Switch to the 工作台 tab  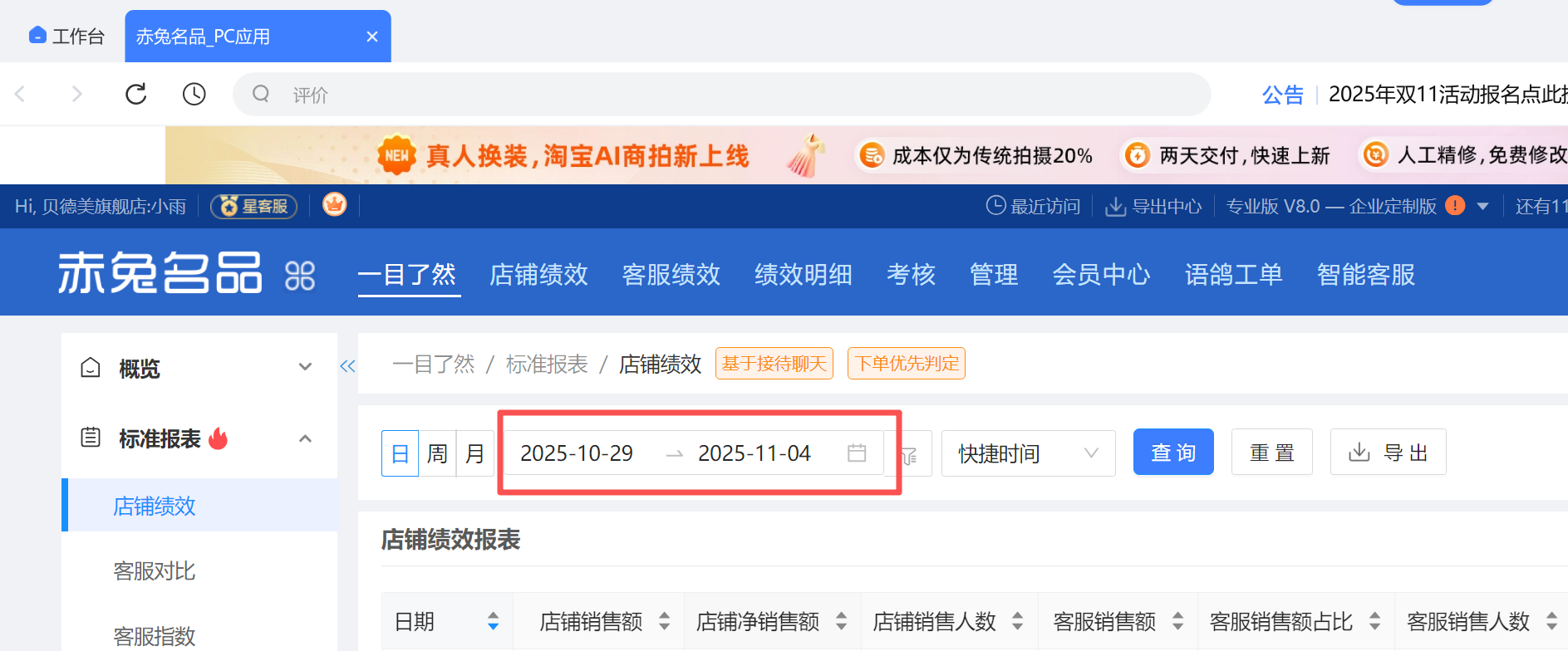click(x=66, y=36)
